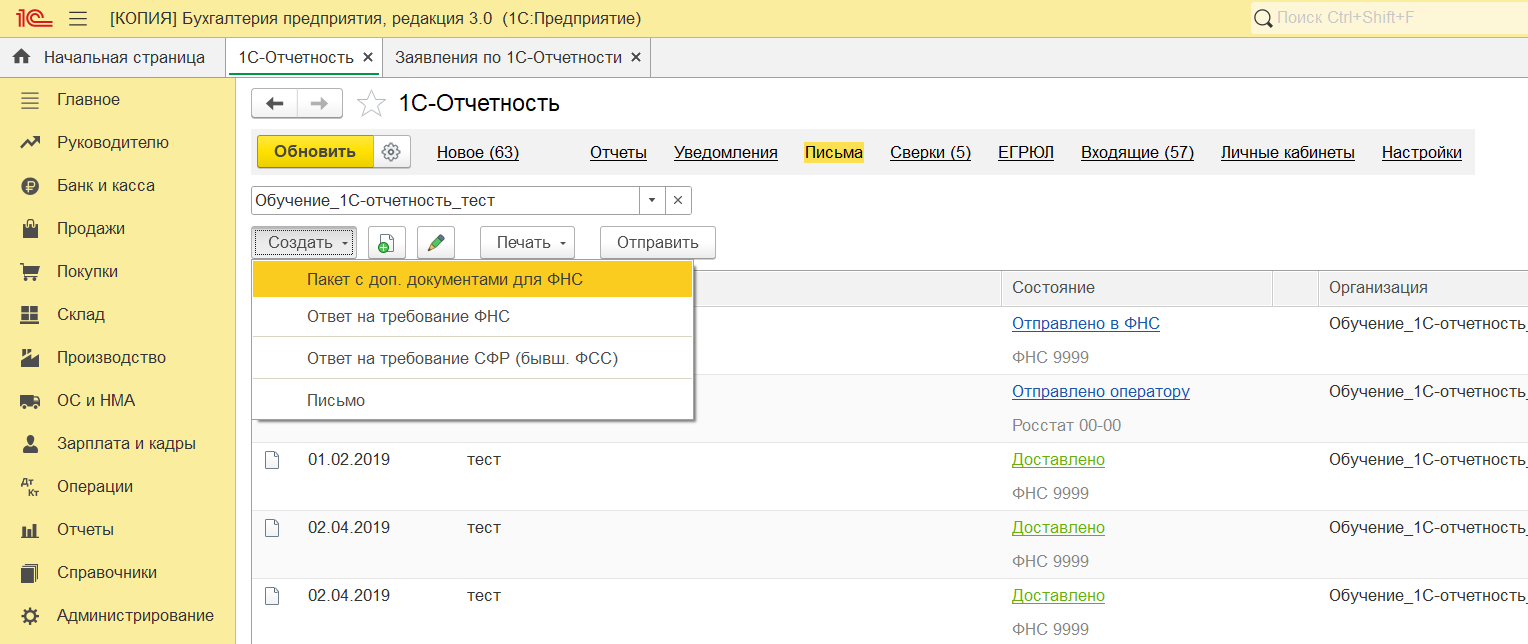Open Личные кабинеты link

1288,153
